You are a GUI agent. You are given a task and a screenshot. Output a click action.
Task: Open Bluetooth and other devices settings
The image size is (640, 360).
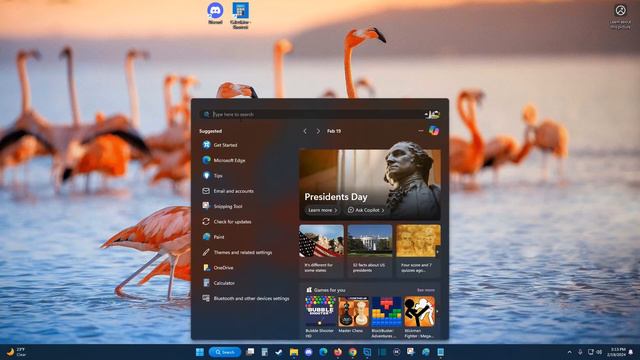246,298
